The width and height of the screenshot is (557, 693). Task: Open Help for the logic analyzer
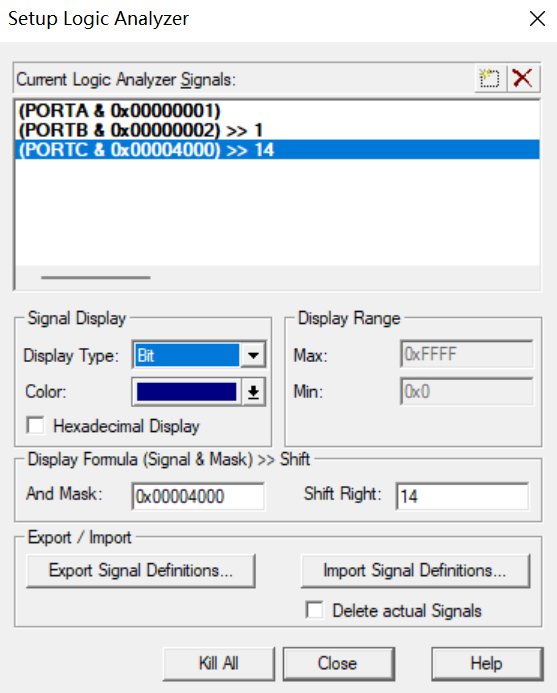(487, 663)
